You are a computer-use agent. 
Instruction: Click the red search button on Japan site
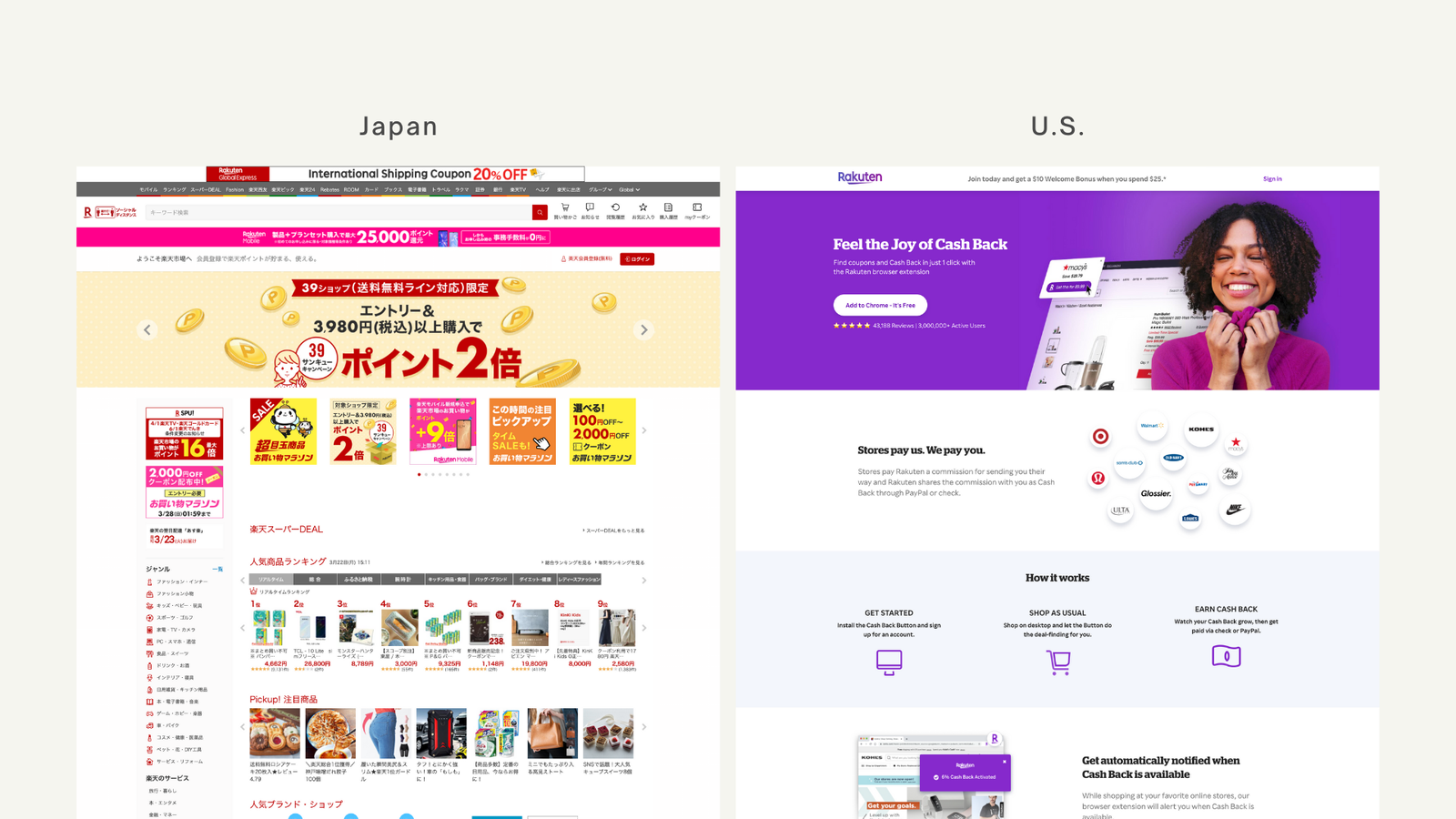pos(540,212)
